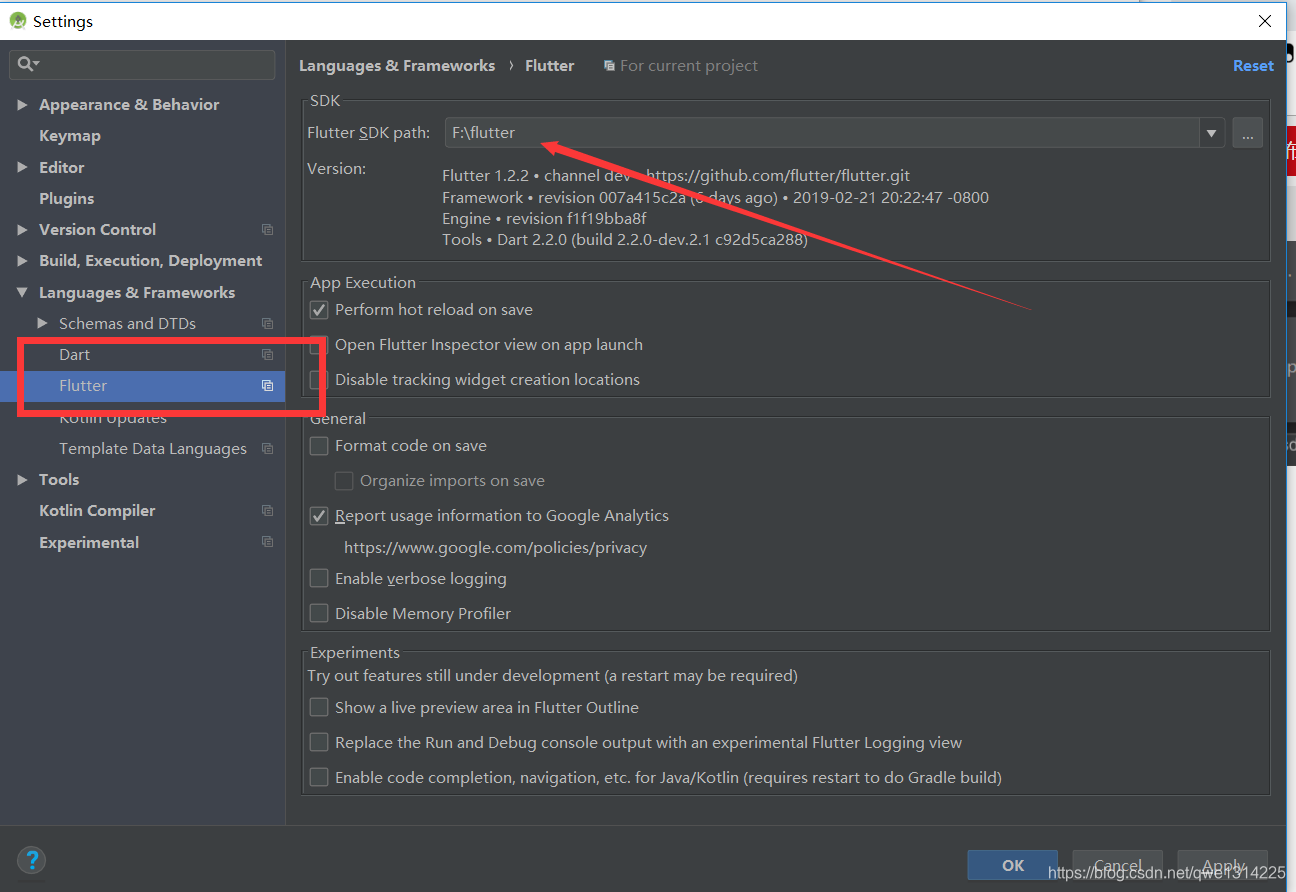This screenshot has width=1296, height=892.
Task: Collapse Languages & Frameworks section
Action: (22, 293)
